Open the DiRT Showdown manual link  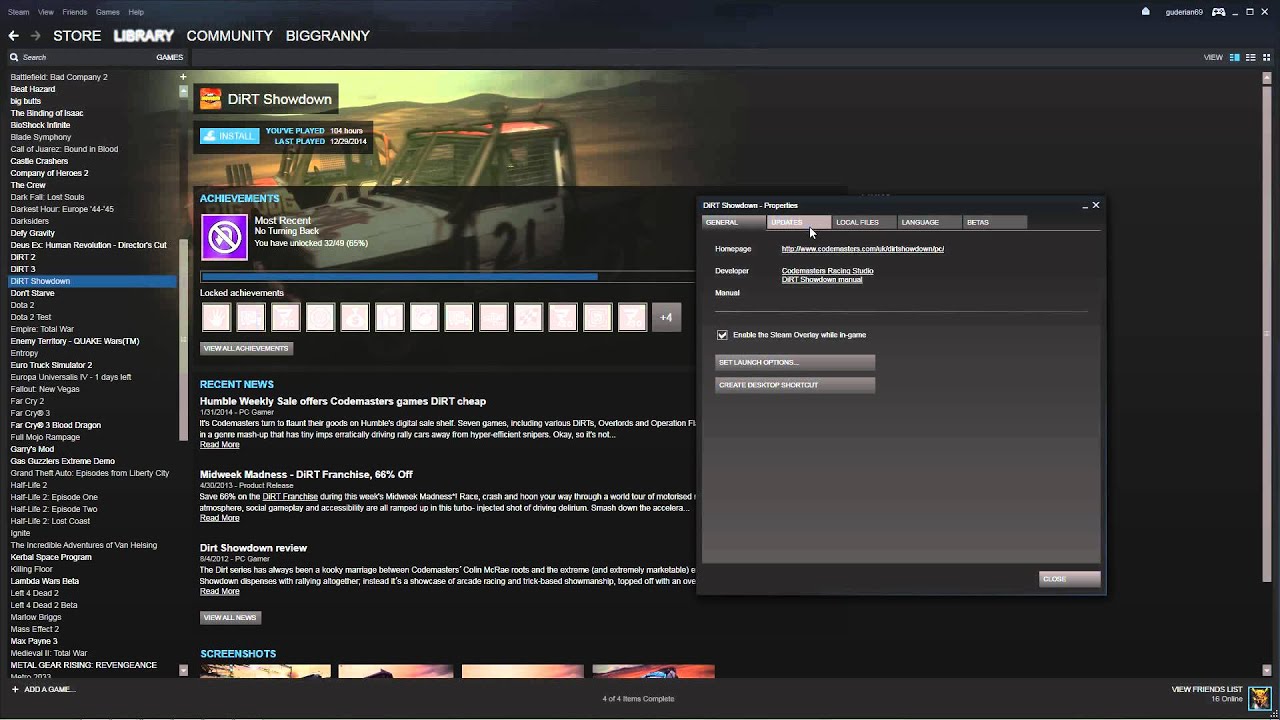tap(821, 280)
